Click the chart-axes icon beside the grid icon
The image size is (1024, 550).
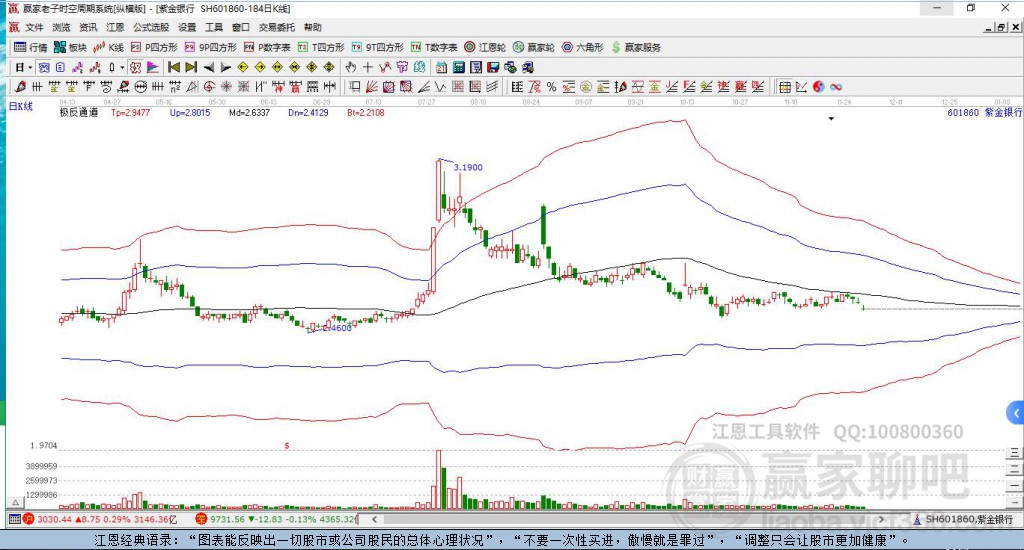[x=801, y=86]
